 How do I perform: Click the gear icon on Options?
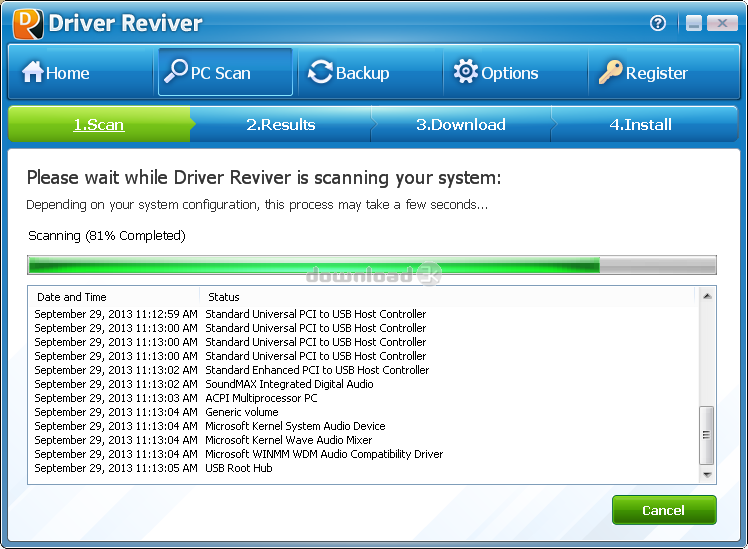(466, 72)
